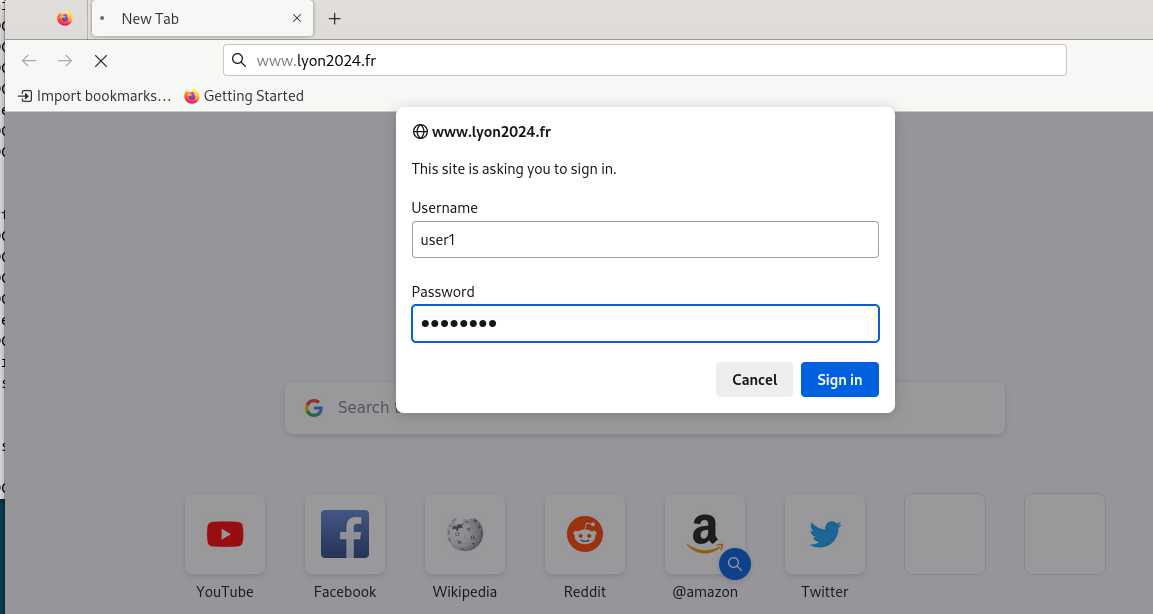
Task: Go back with the left arrow icon
Action: pyautogui.click(x=29, y=61)
